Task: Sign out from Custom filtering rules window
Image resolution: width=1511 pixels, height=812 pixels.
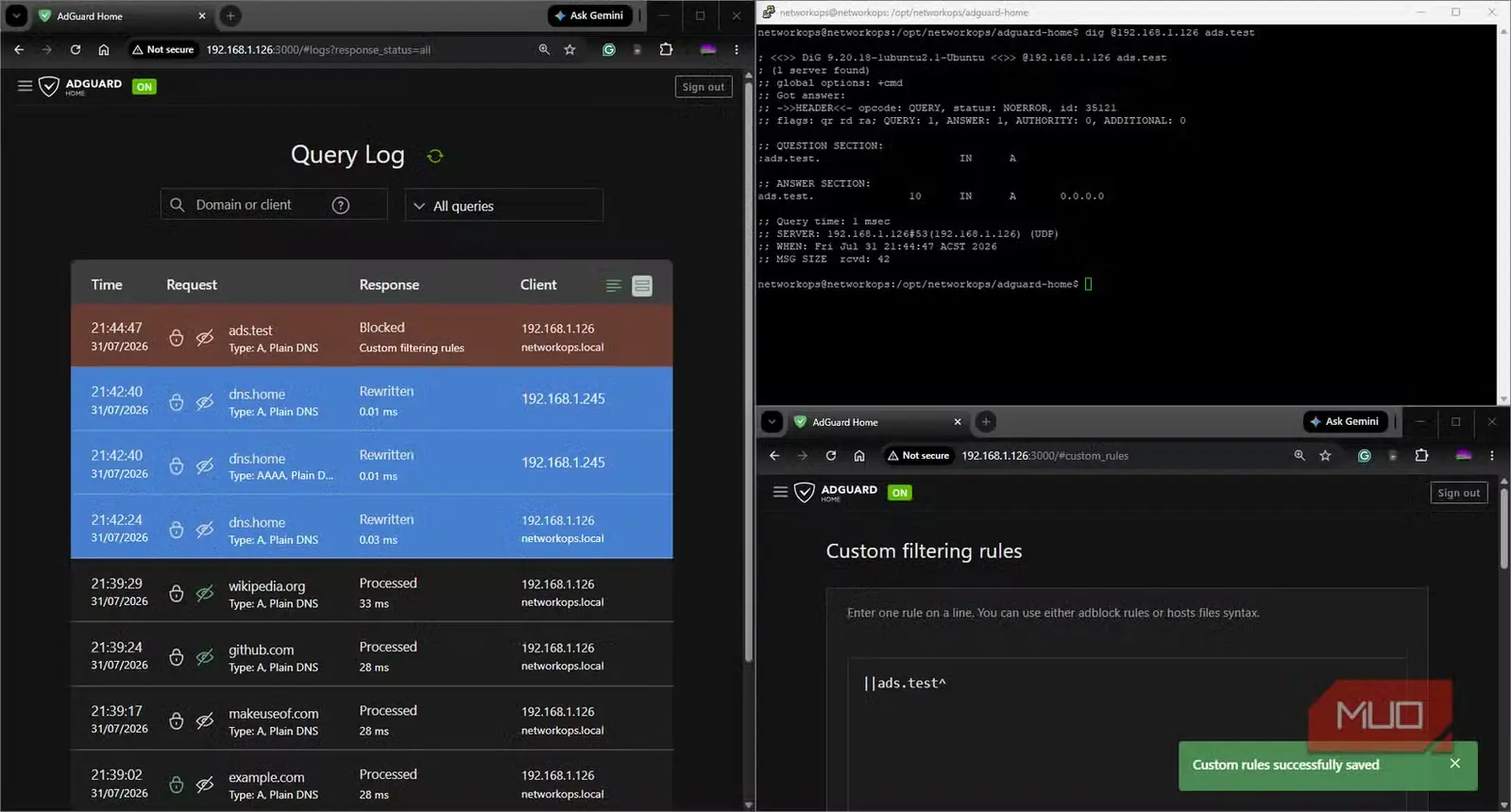Action: tap(1459, 493)
